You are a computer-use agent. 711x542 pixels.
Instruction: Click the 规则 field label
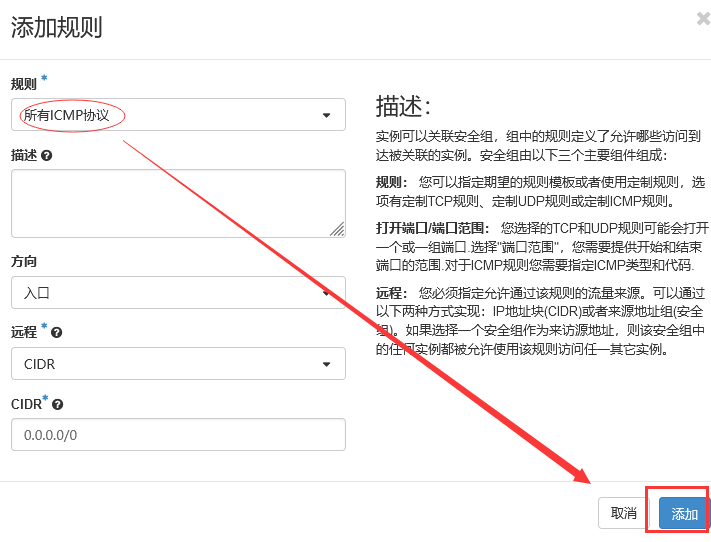(24, 84)
